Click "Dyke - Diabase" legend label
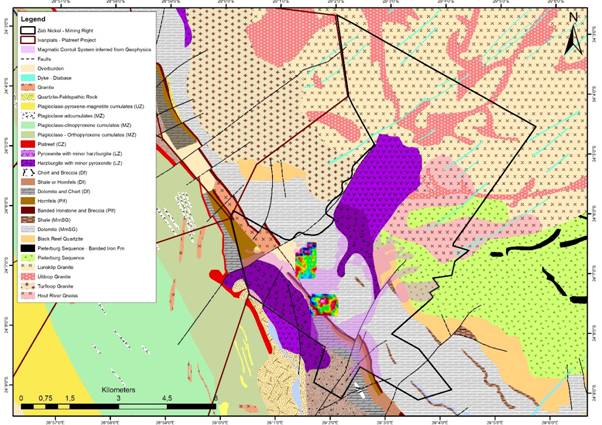The width and height of the screenshot is (602, 425). [55, 78]
